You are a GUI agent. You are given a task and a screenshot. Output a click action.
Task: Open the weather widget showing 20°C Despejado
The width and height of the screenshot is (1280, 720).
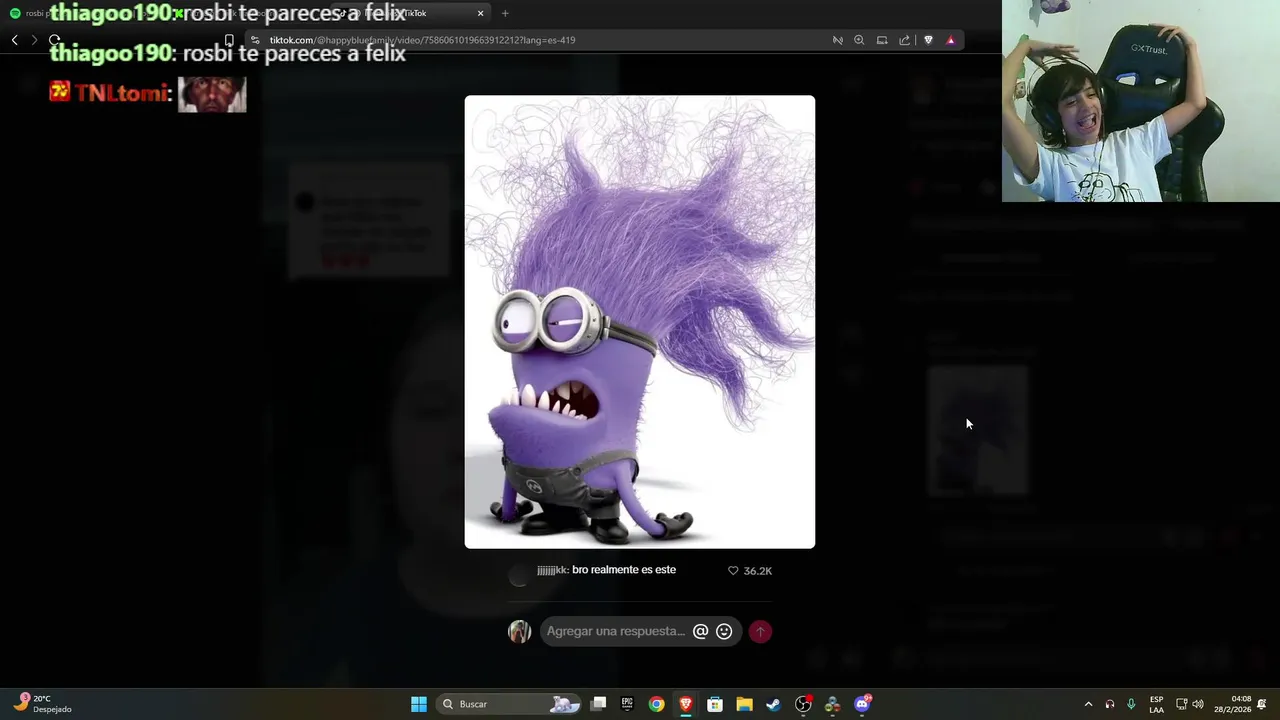click(42, 704)
